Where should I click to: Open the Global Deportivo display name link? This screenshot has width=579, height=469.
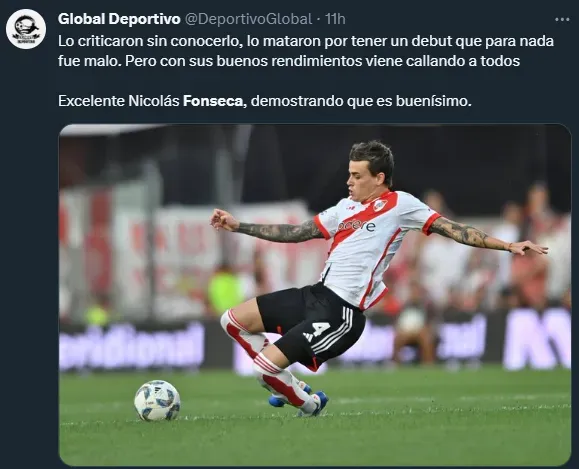point(119,19)
